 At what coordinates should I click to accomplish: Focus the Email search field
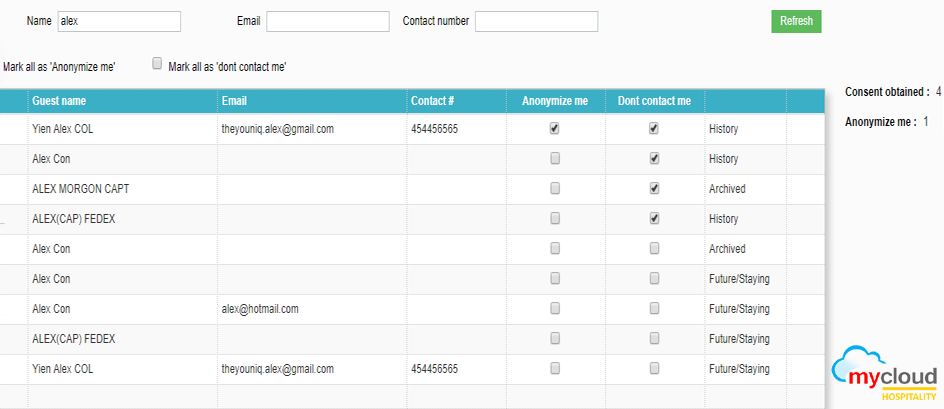(327, 22)
